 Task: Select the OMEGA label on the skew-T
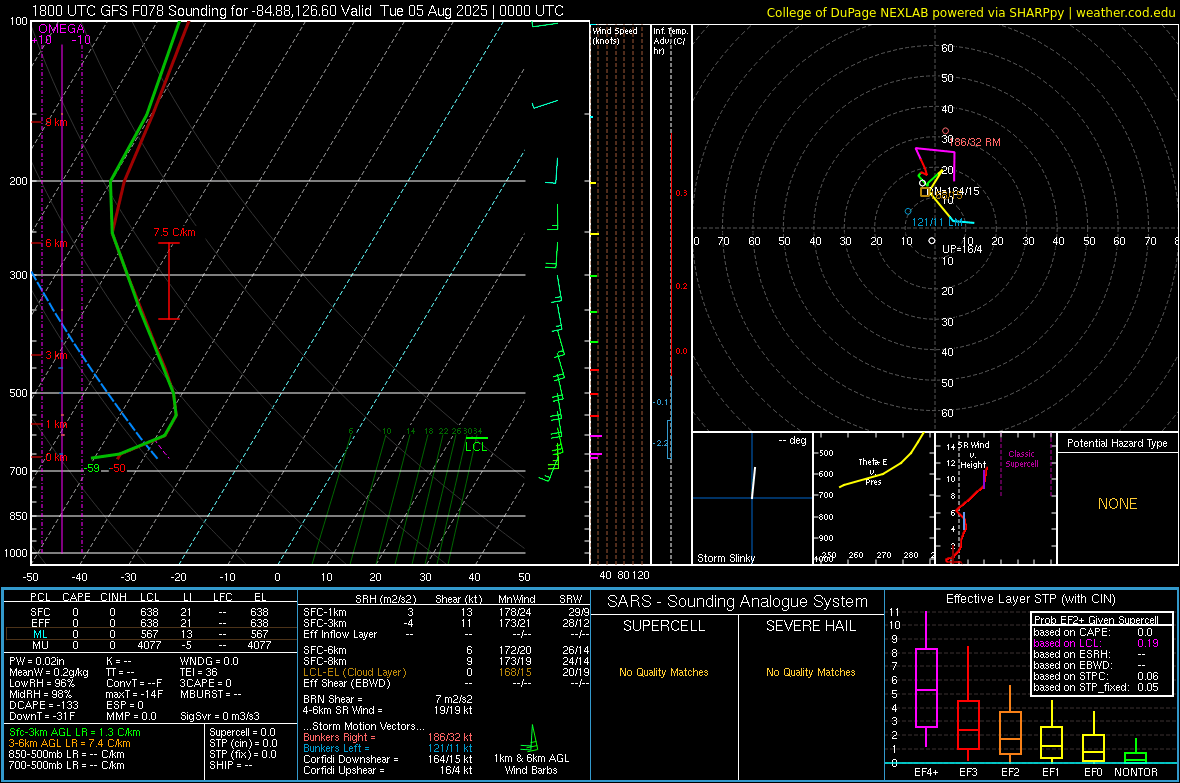[62, 29]
